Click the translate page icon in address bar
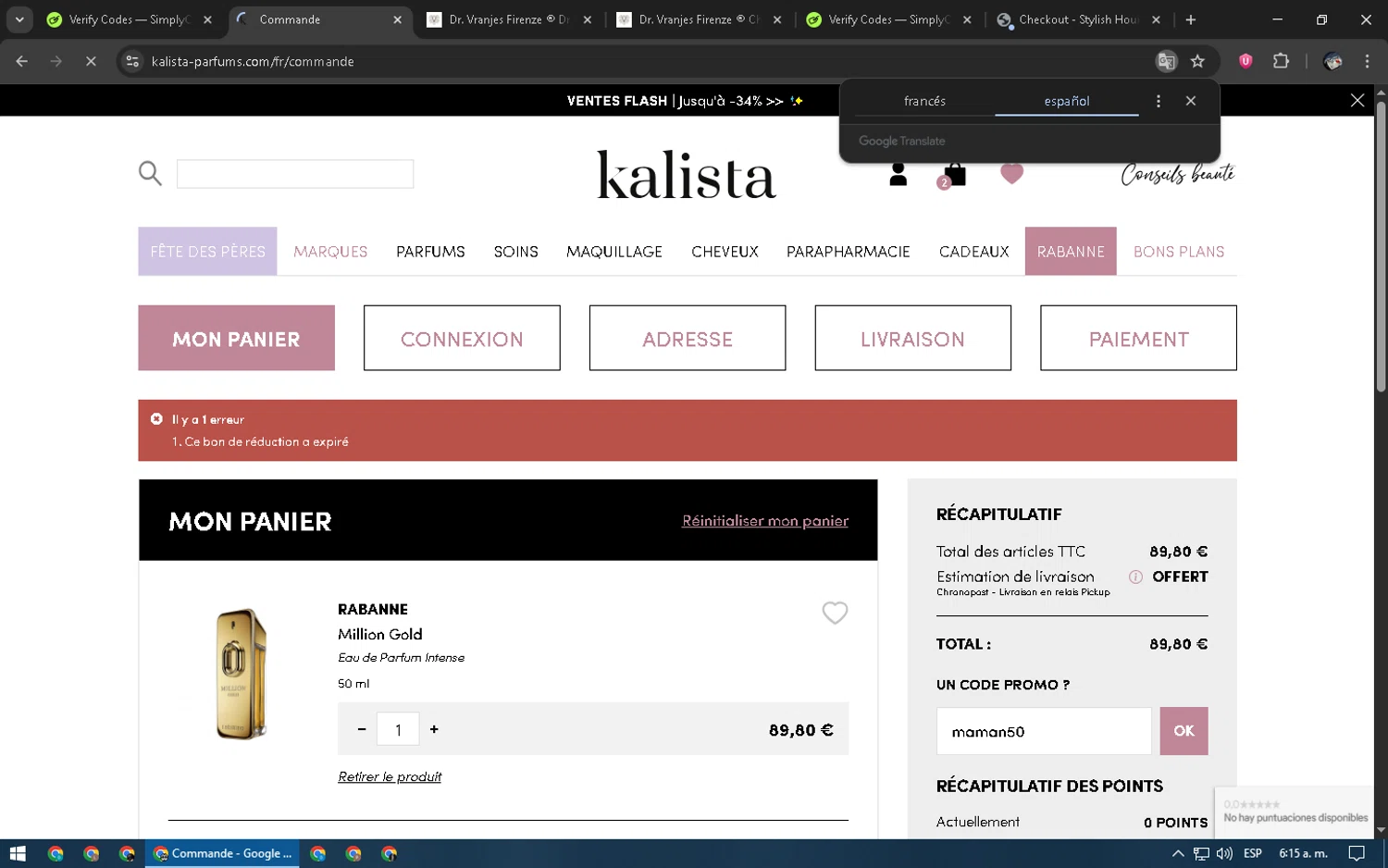 point(1166,61)
